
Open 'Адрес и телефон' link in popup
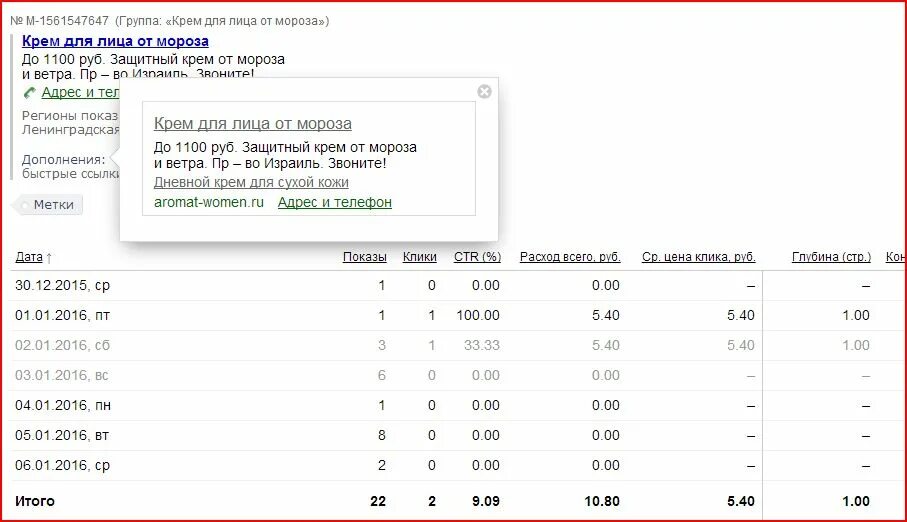(x=335, y=202)
